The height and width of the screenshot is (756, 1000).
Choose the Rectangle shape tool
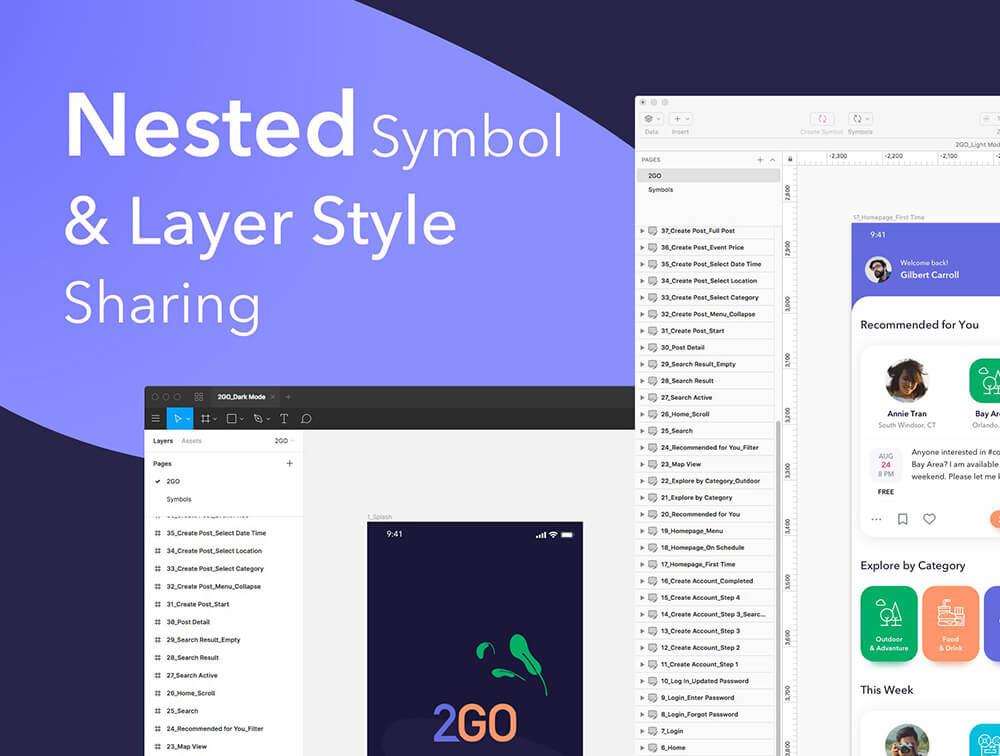point(232,419)
